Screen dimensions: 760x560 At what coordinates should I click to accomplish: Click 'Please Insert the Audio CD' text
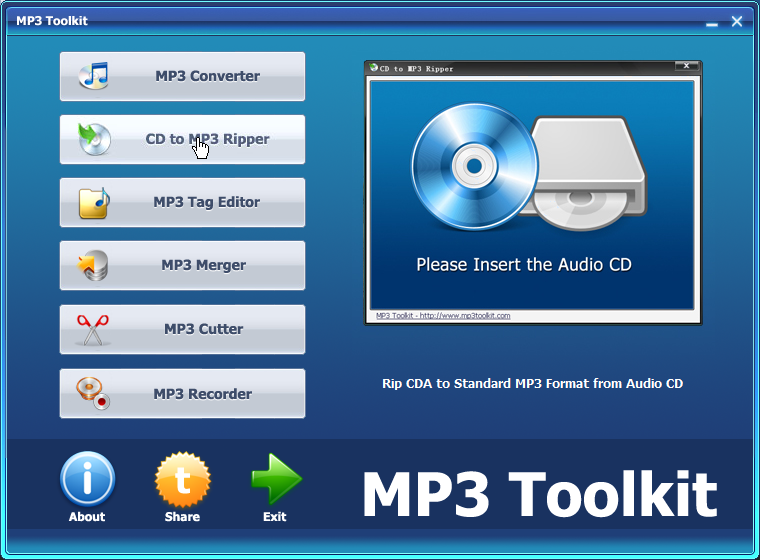(524, 265)
